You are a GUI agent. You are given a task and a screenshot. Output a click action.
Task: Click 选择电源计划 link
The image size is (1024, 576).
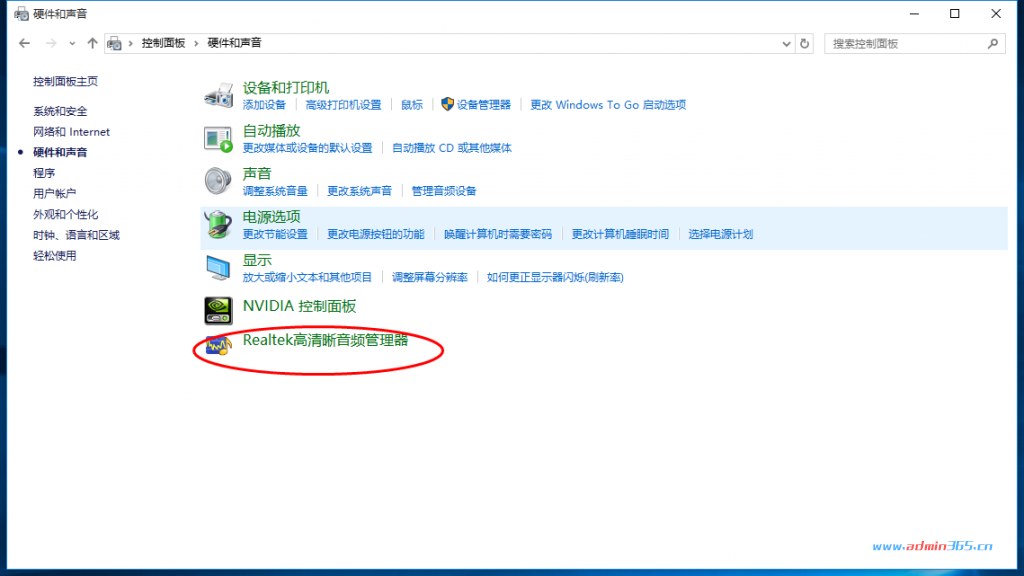(720, 234)
